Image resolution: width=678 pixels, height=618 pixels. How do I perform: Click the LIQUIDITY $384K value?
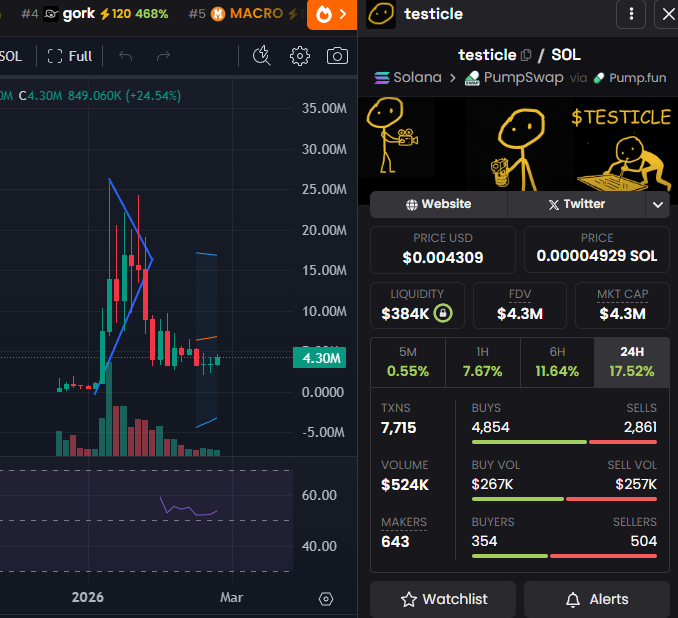click(x=405, y=314)
